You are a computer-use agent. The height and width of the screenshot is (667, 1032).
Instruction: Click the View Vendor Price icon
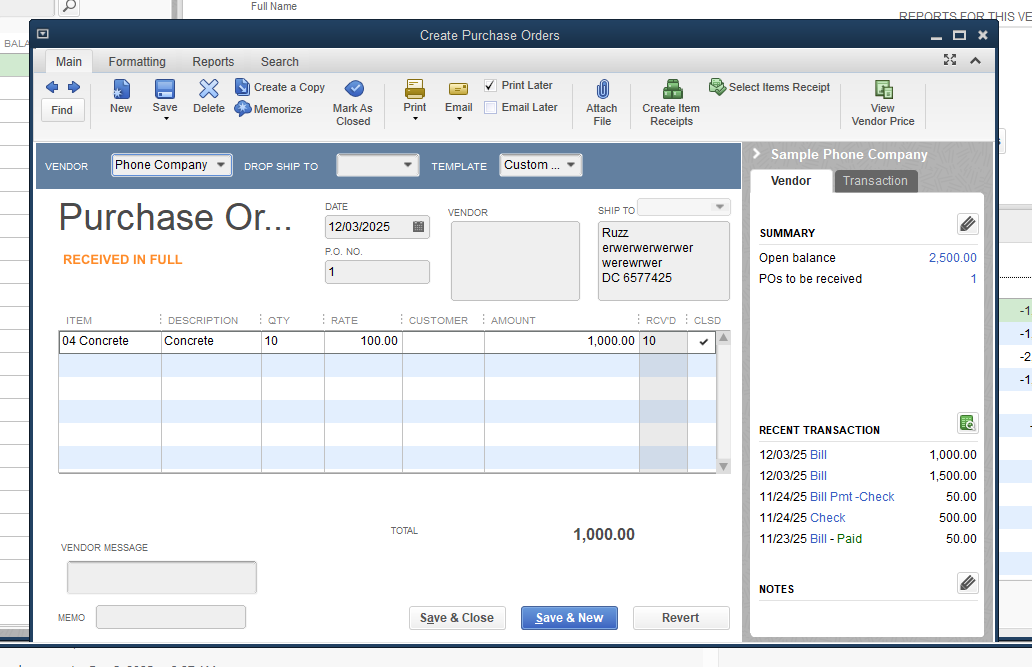click(x=883, y=90)
